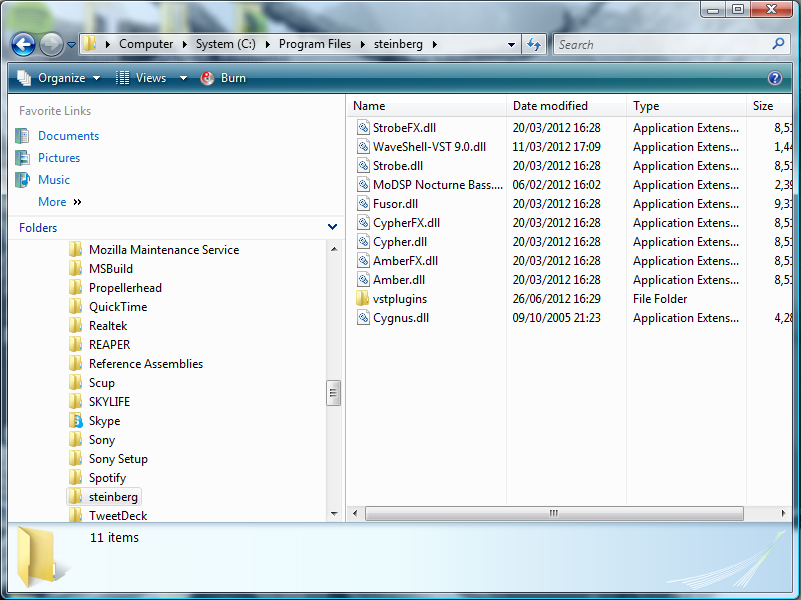Click the Cypher.dll file icon
This screenshot has width=801, height=600.
[x=363, y=242]
